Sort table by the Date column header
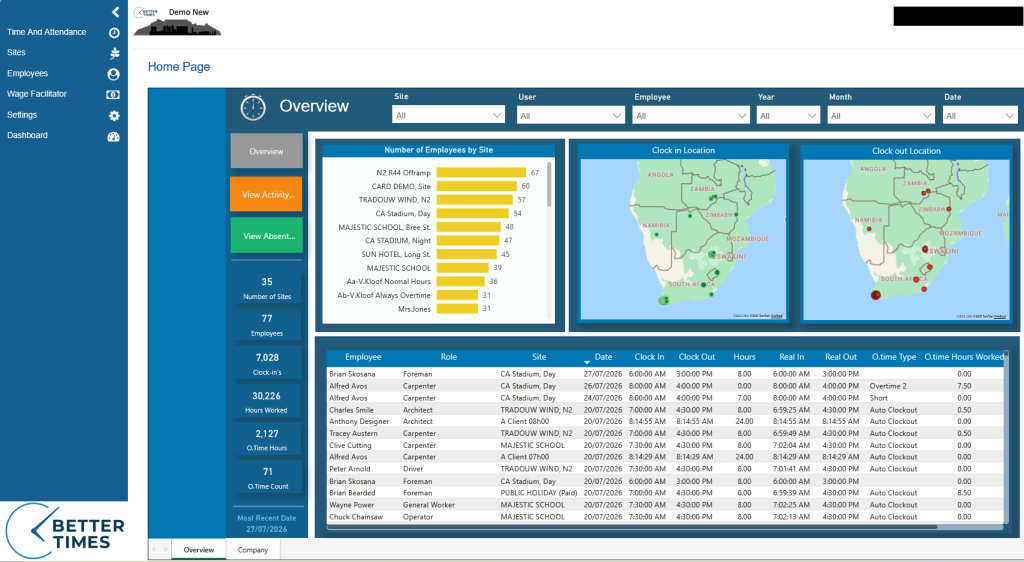1024x562 pixels. pos(603,357)
